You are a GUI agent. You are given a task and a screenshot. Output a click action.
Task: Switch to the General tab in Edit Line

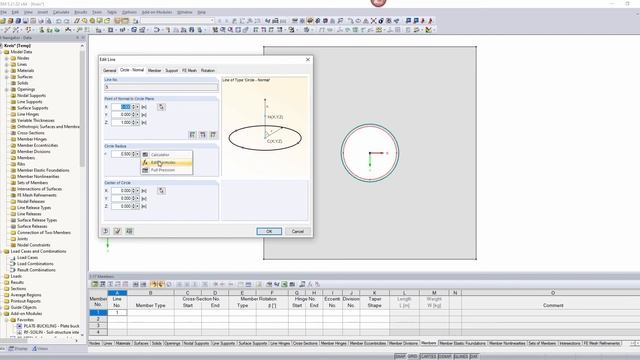pos(109,71)
